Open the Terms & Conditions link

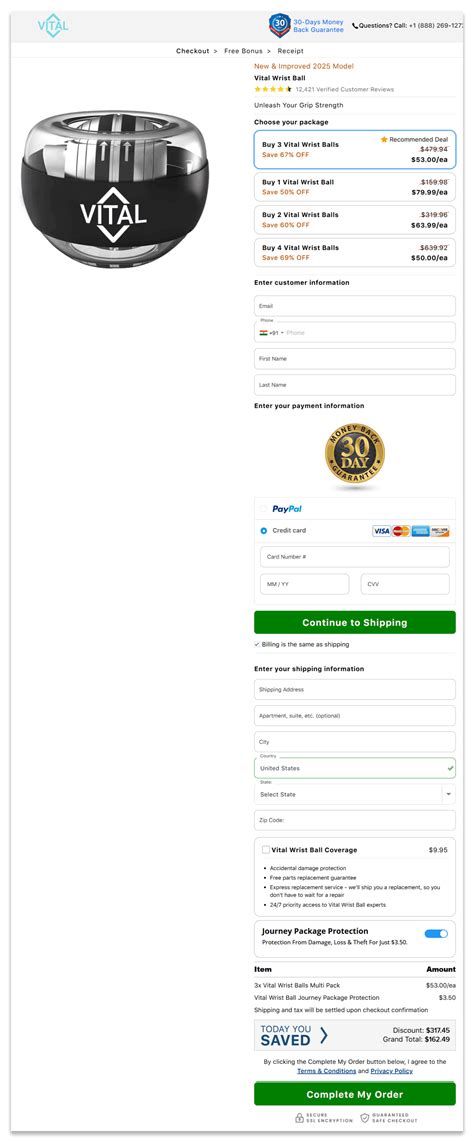327,1071
